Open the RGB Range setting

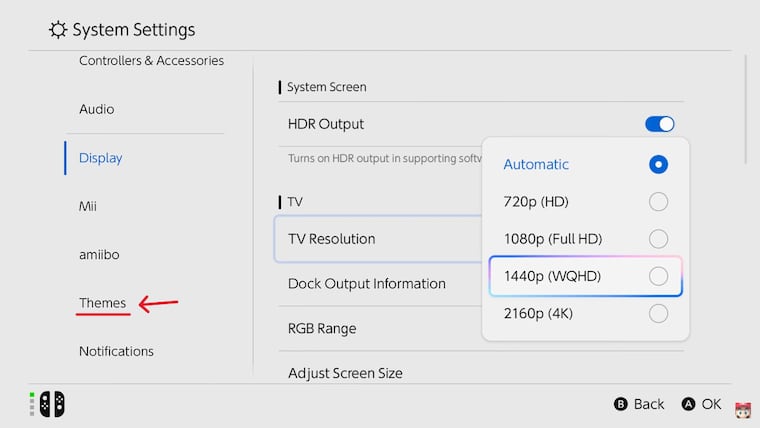point(322,328)
